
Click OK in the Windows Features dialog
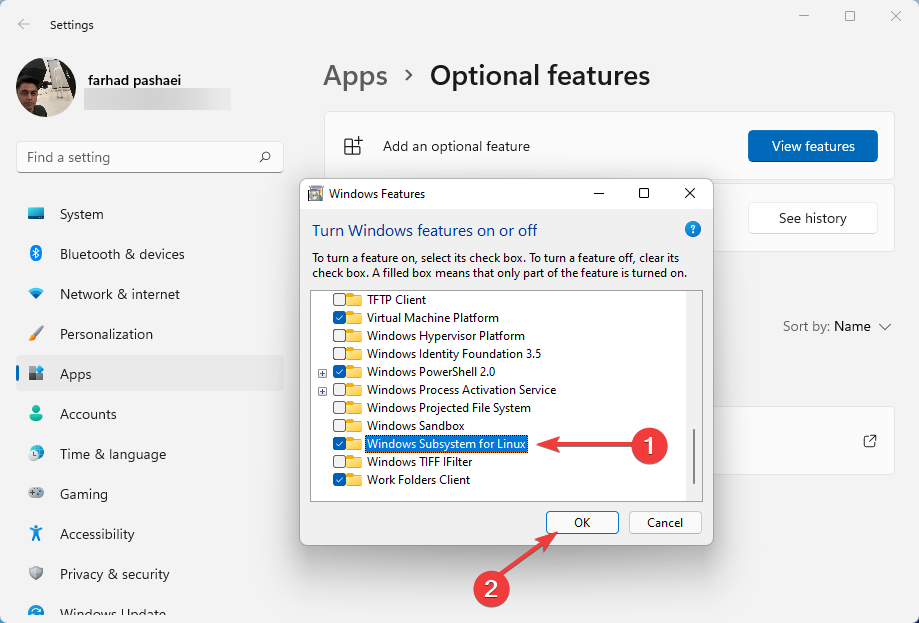pyautogui.click(x=582, y=522)
